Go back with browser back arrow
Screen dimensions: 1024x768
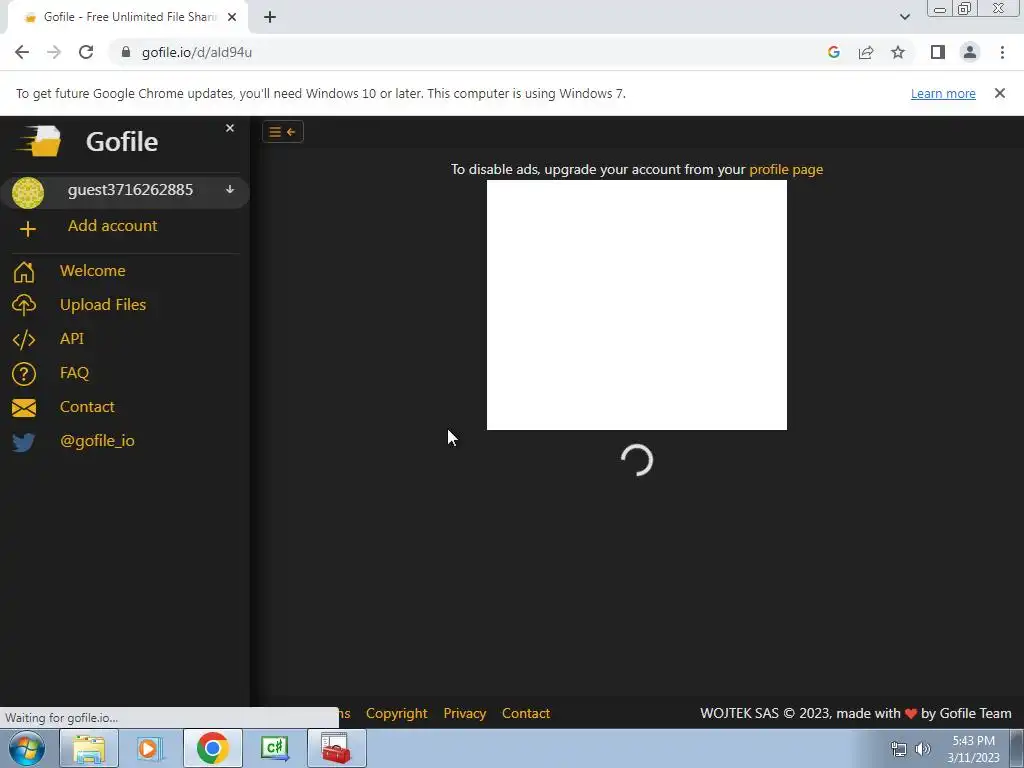click(22, 52)
